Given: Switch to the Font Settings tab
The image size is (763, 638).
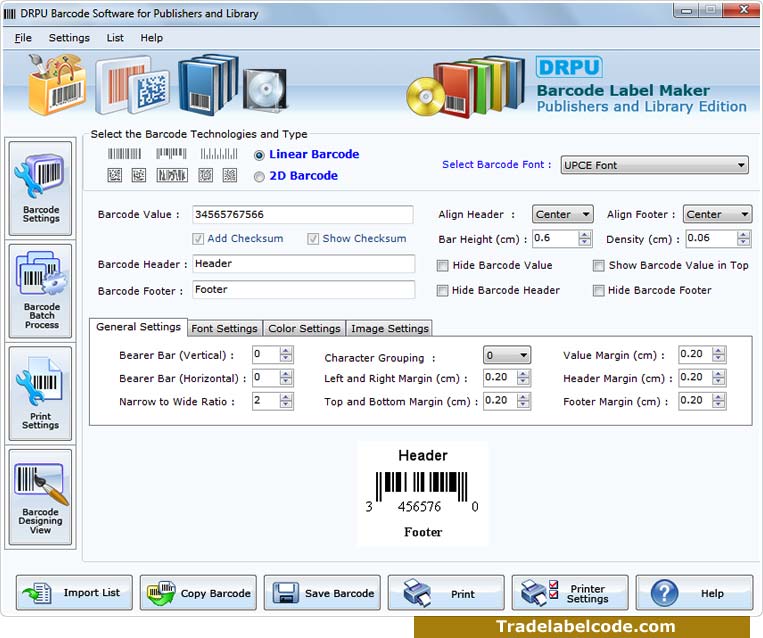Looking at the screenshot, I should click(x=224, y=328).
